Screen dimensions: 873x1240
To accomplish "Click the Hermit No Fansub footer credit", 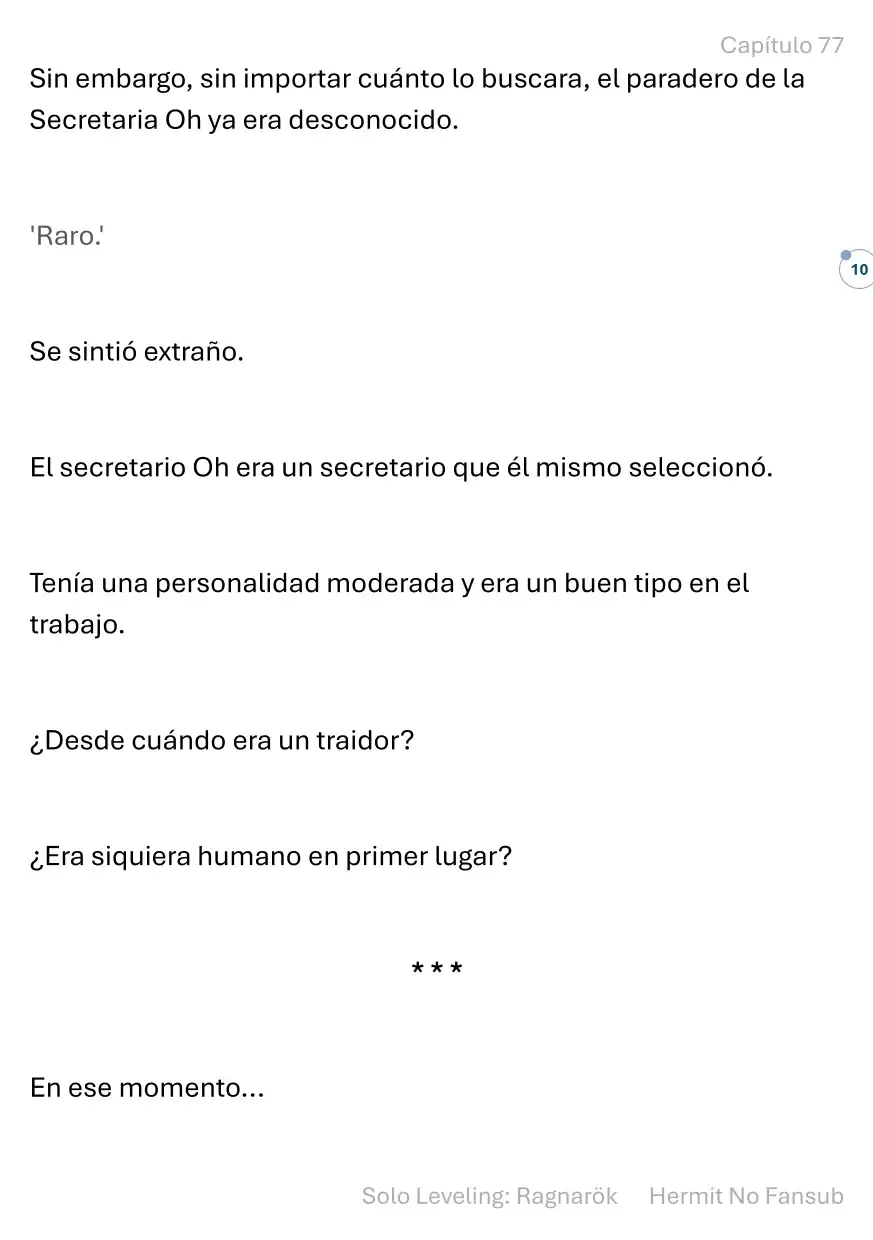I will (746, 1196).
